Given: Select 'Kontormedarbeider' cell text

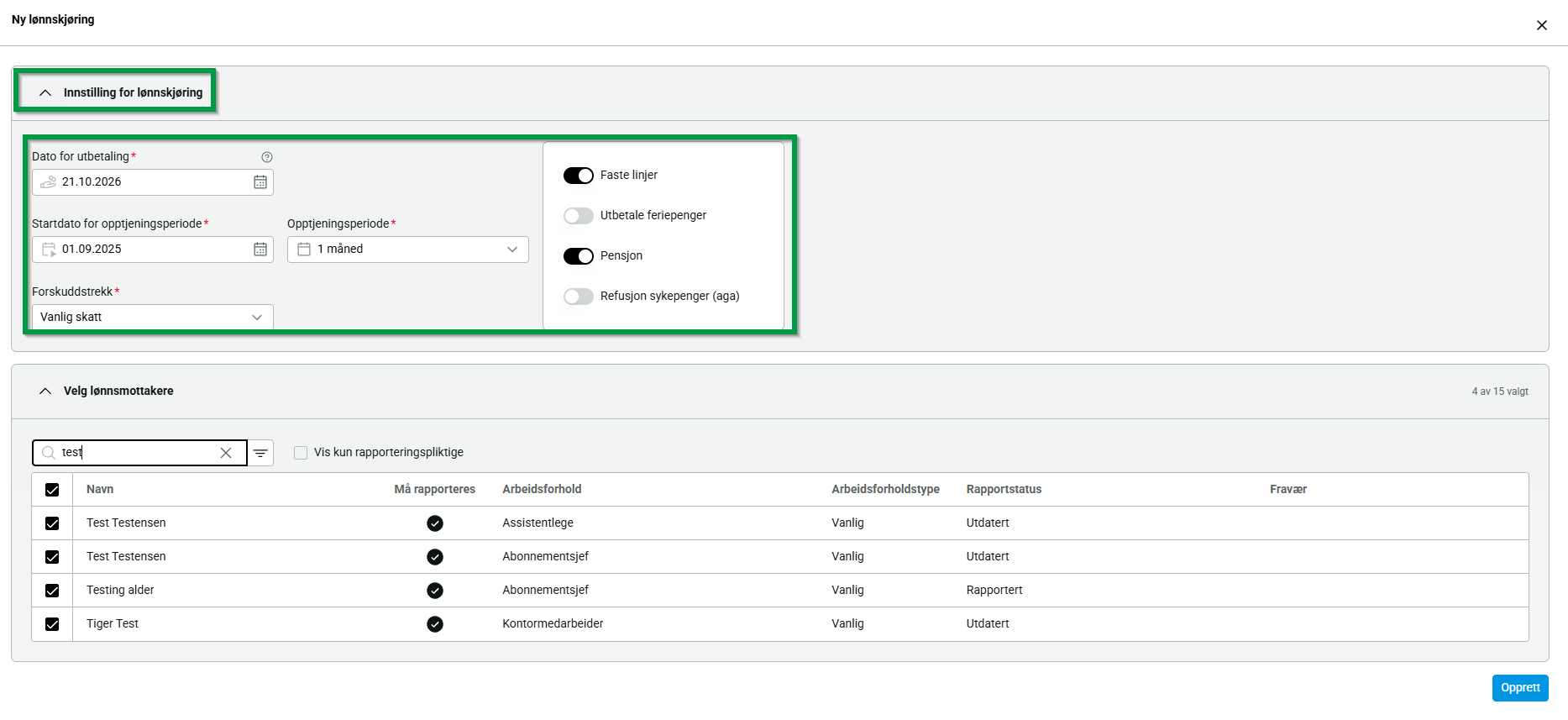Looking at the screenshot, I should click(553, 624).
